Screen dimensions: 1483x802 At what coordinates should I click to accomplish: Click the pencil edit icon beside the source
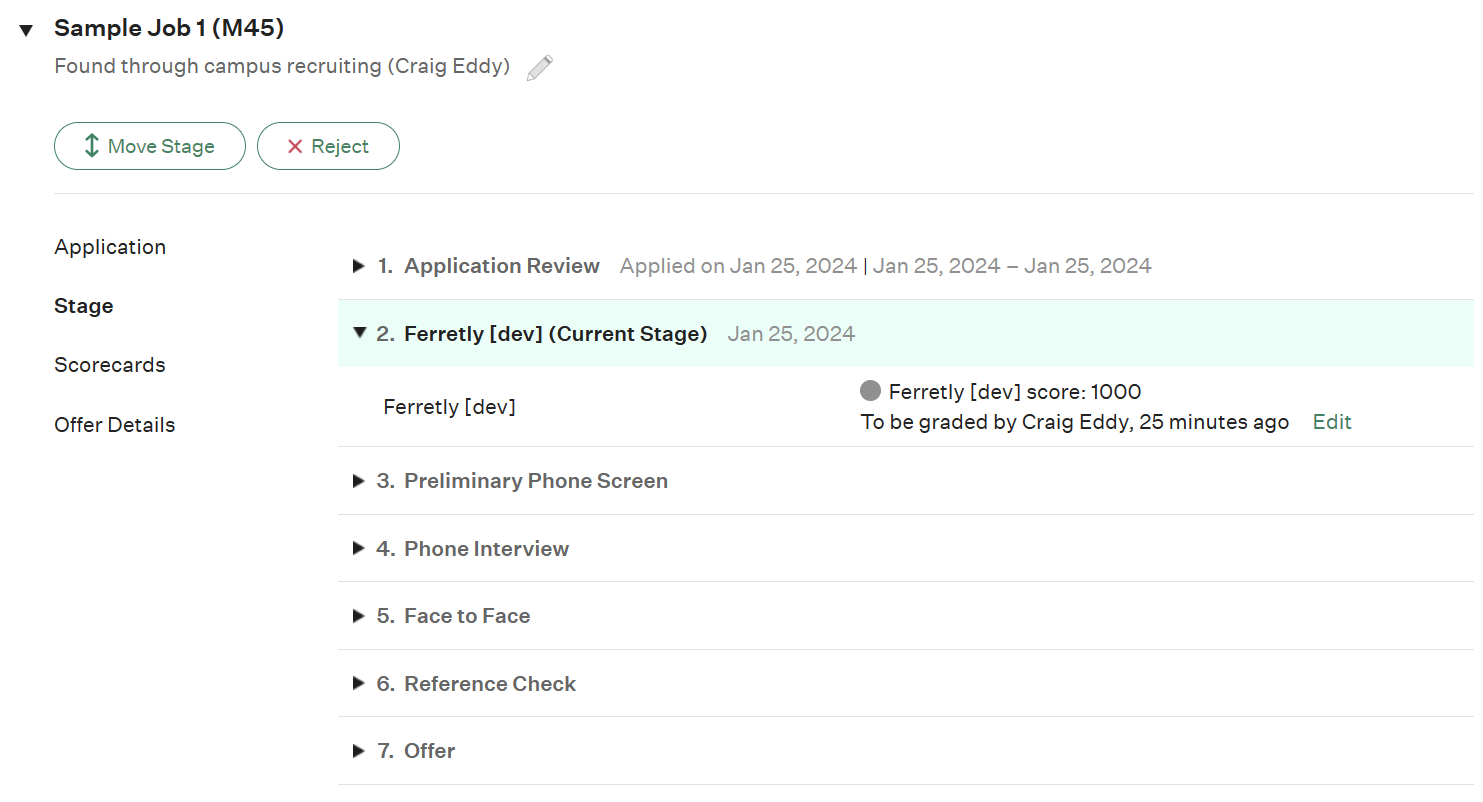pos(540,68)
